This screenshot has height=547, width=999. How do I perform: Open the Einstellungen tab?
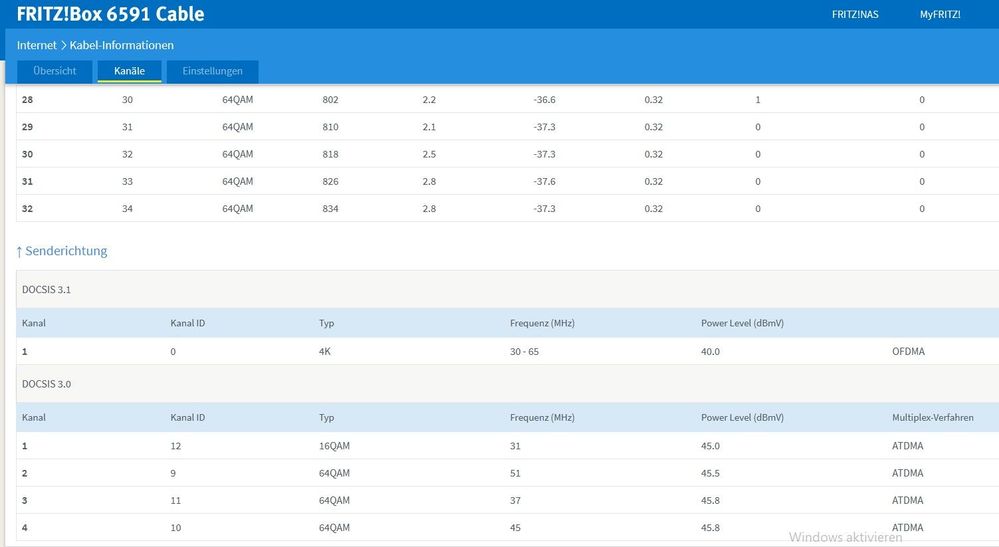click(x=212, y=71)
